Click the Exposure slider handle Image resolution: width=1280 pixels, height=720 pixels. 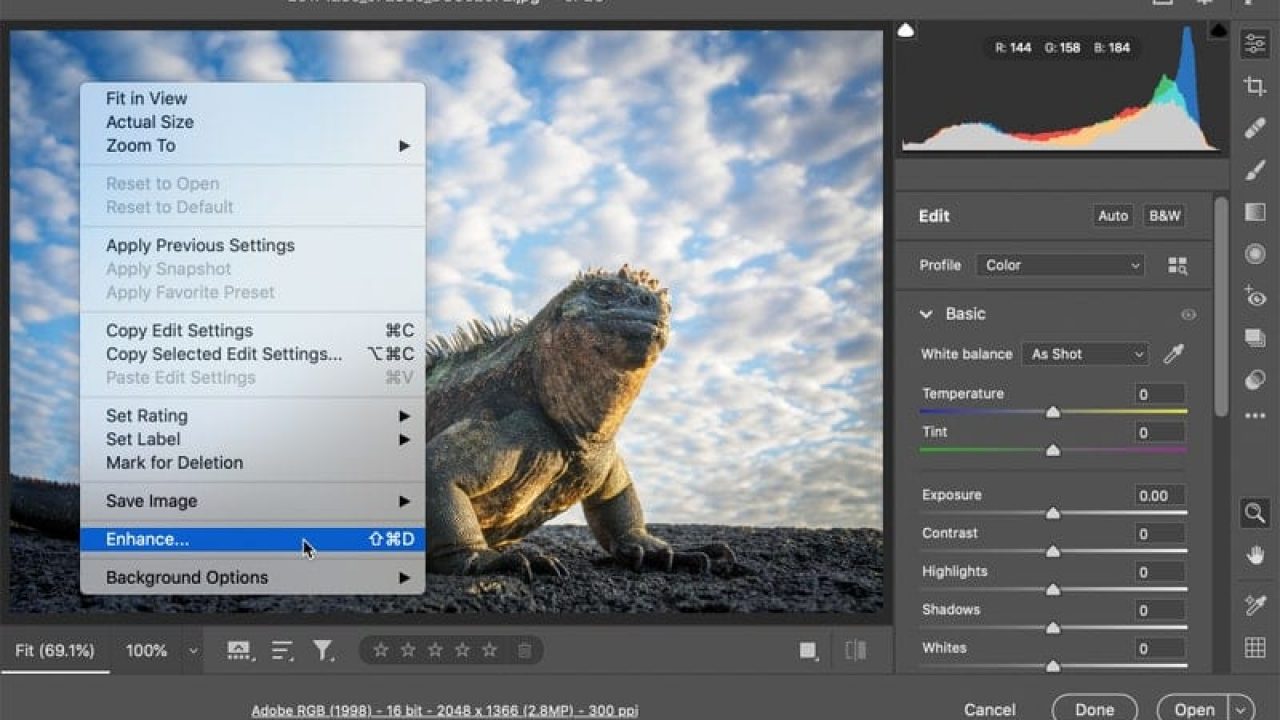click(x=1053, y=513)
